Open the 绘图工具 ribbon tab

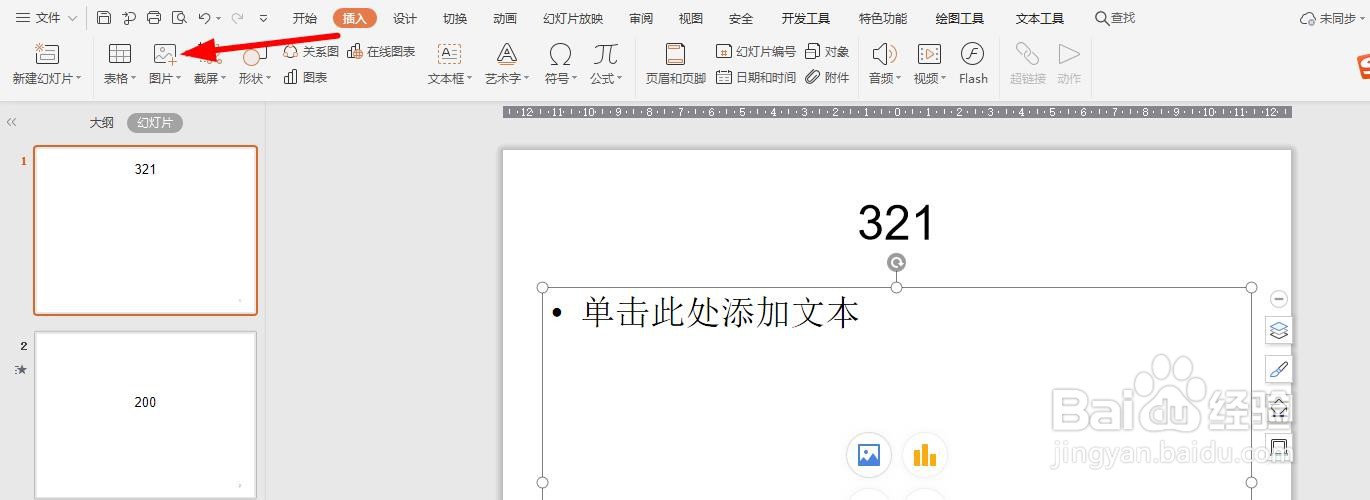click(x=960, y=18)
